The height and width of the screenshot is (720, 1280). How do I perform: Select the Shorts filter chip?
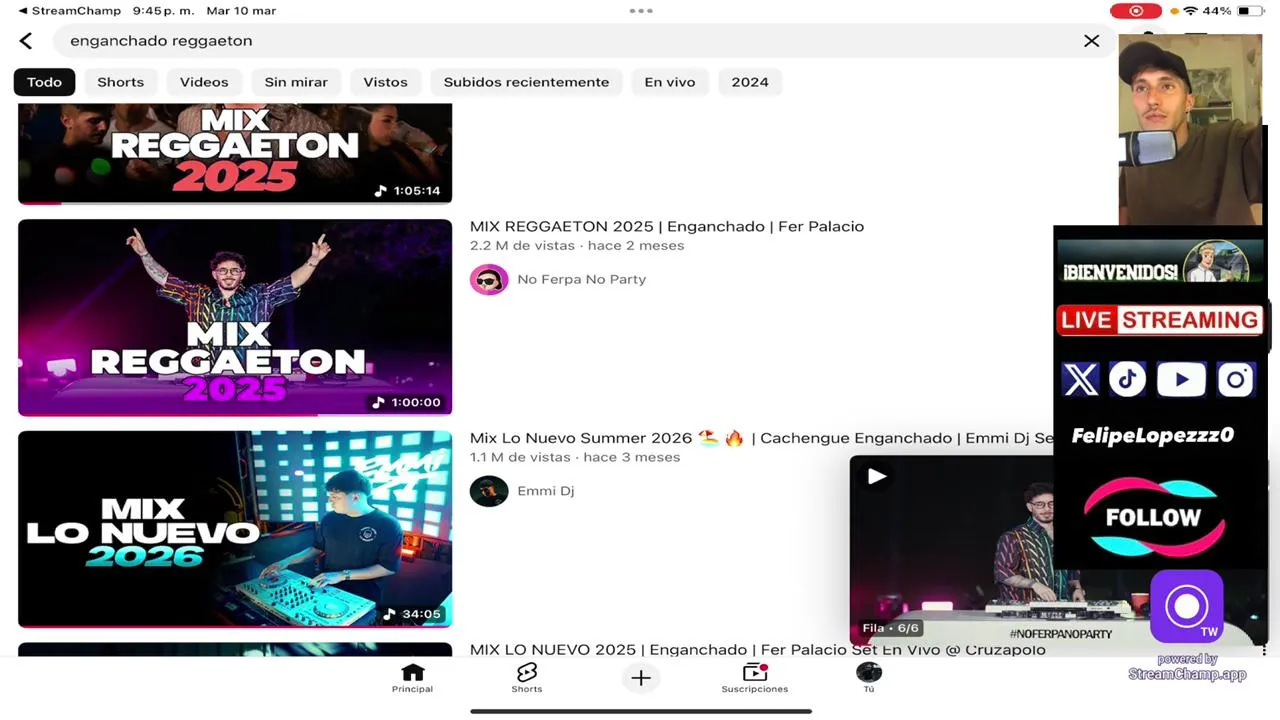pos(121,82)
